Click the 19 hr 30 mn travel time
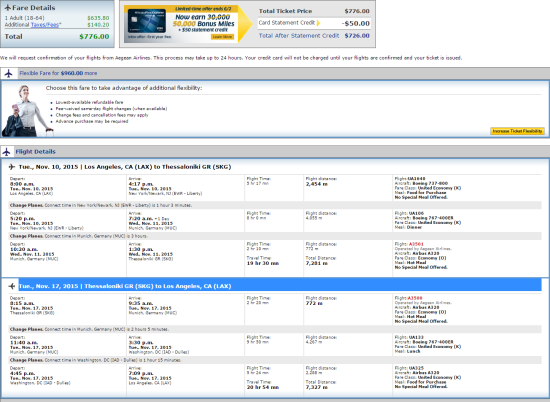The width and height of the screenshot is (550, 402). tap(263, 263)
